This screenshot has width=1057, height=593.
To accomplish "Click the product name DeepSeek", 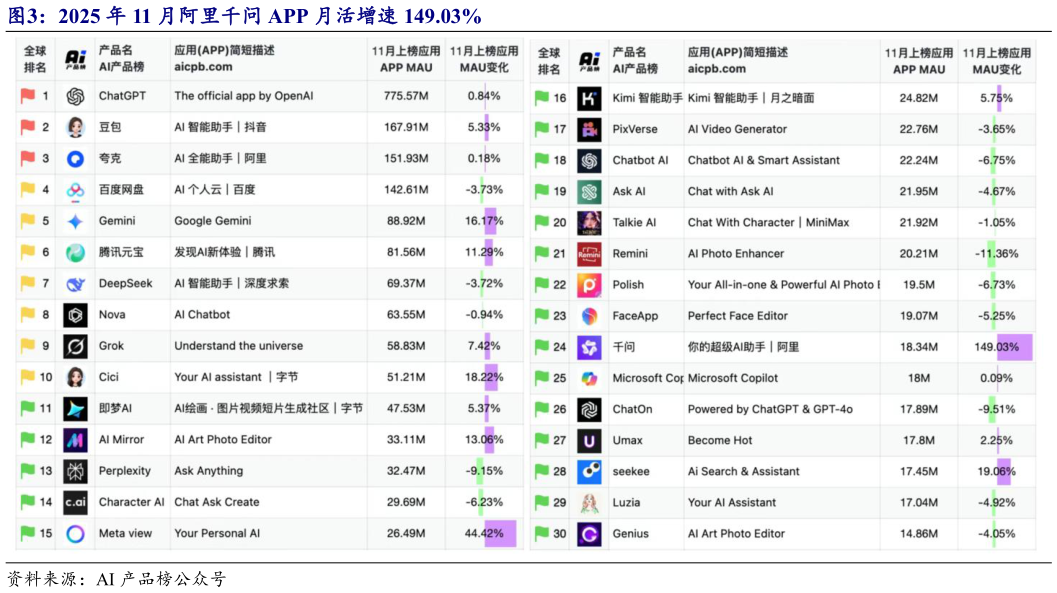I will click(125, 284).
